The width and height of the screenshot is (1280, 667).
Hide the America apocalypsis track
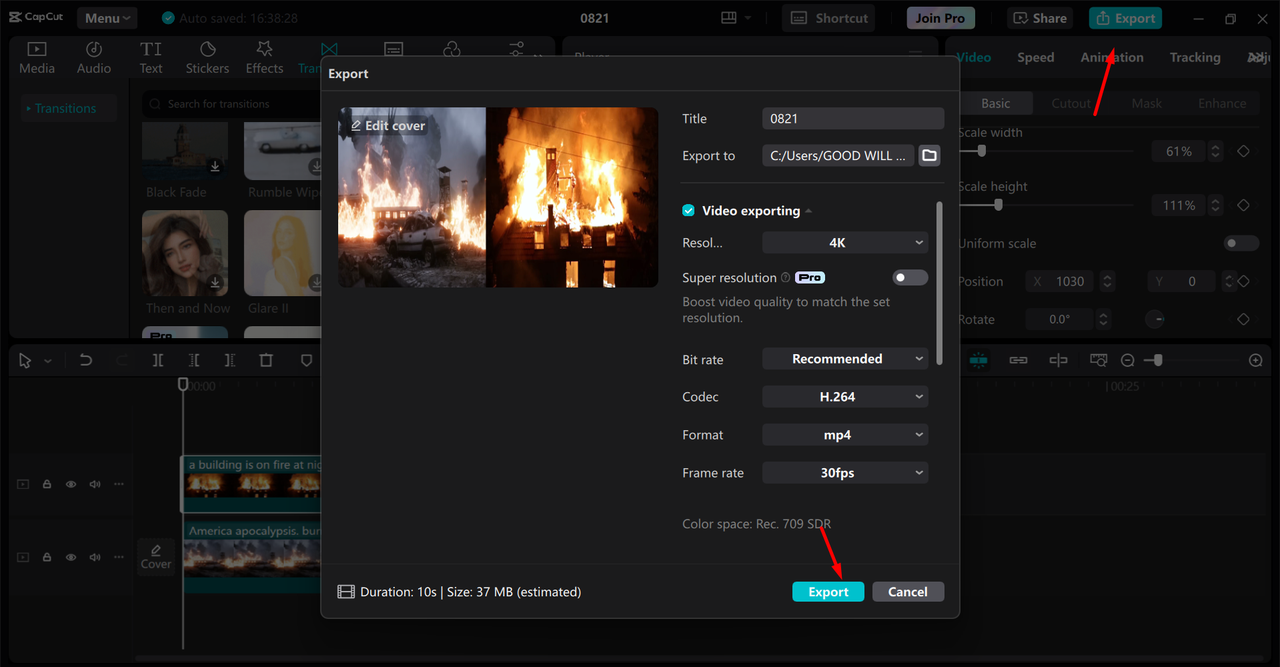pos(71,557)
